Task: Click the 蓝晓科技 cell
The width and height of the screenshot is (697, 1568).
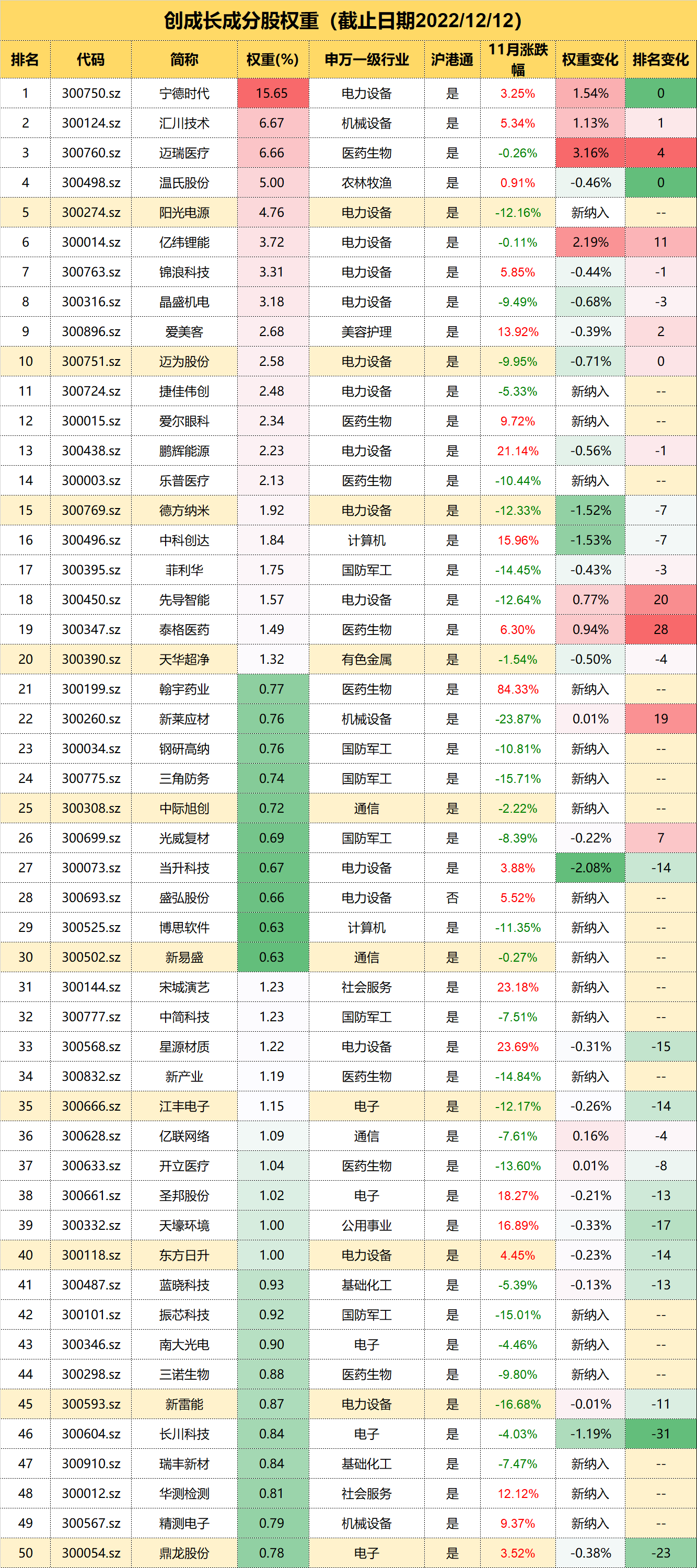Action: coord(184,1285)
